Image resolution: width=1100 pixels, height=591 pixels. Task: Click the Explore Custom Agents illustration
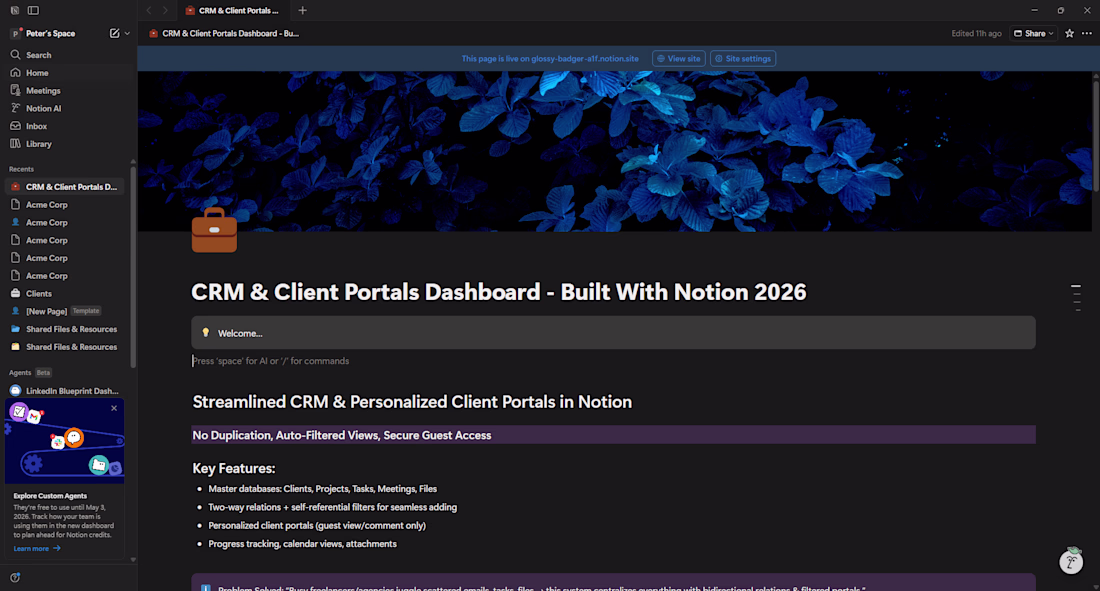pos(65,441)
